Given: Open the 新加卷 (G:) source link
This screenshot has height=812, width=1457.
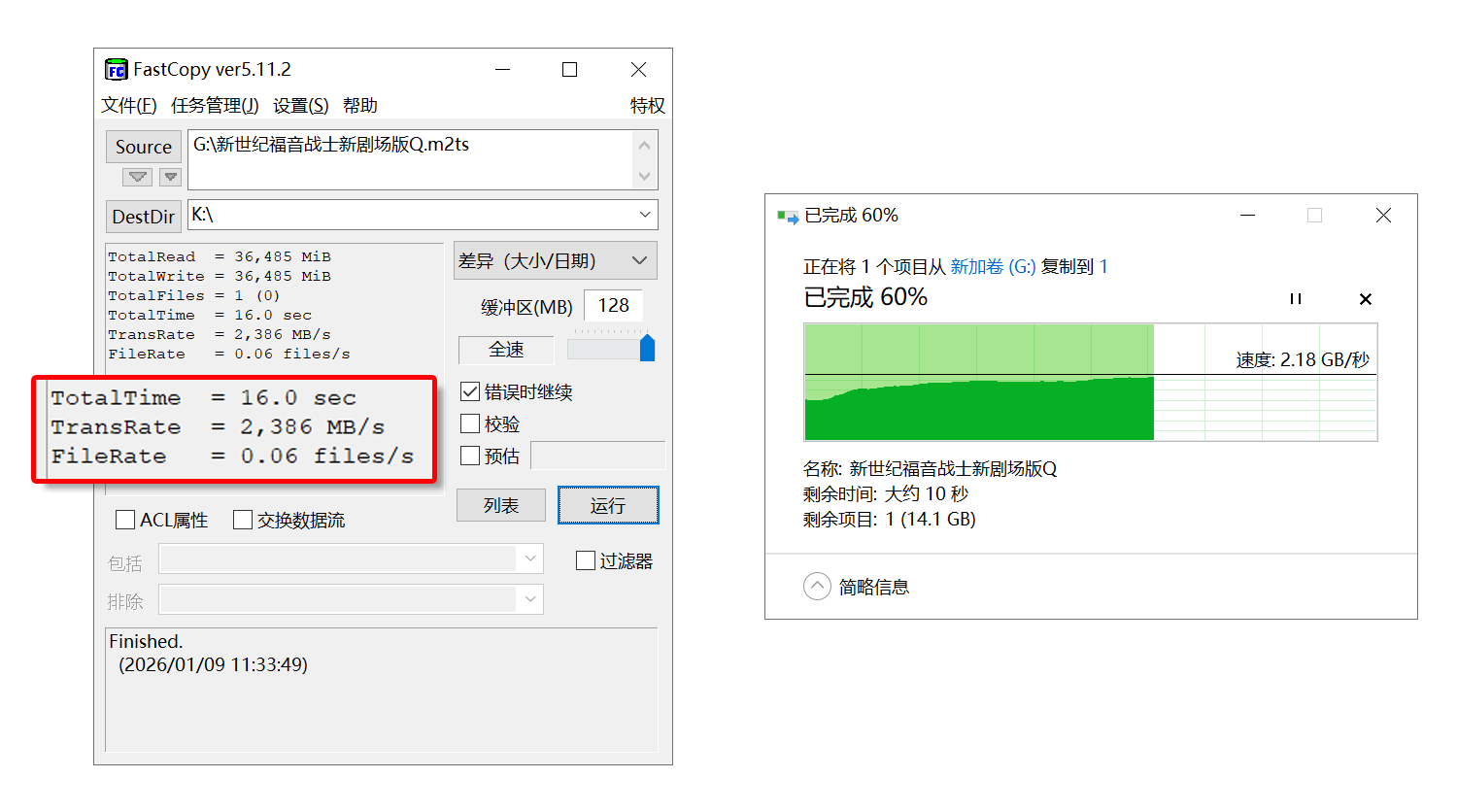Looking at the screenshot, I should 993,266.
